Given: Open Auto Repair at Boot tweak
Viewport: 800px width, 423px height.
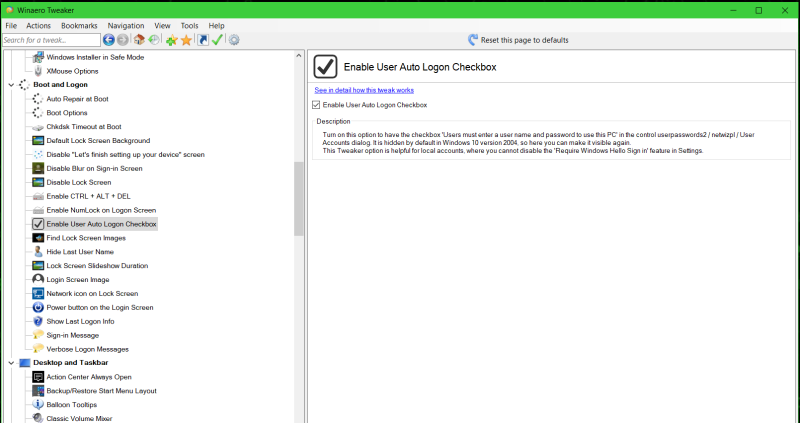Looking at the screenshot, I should [77, 99].
